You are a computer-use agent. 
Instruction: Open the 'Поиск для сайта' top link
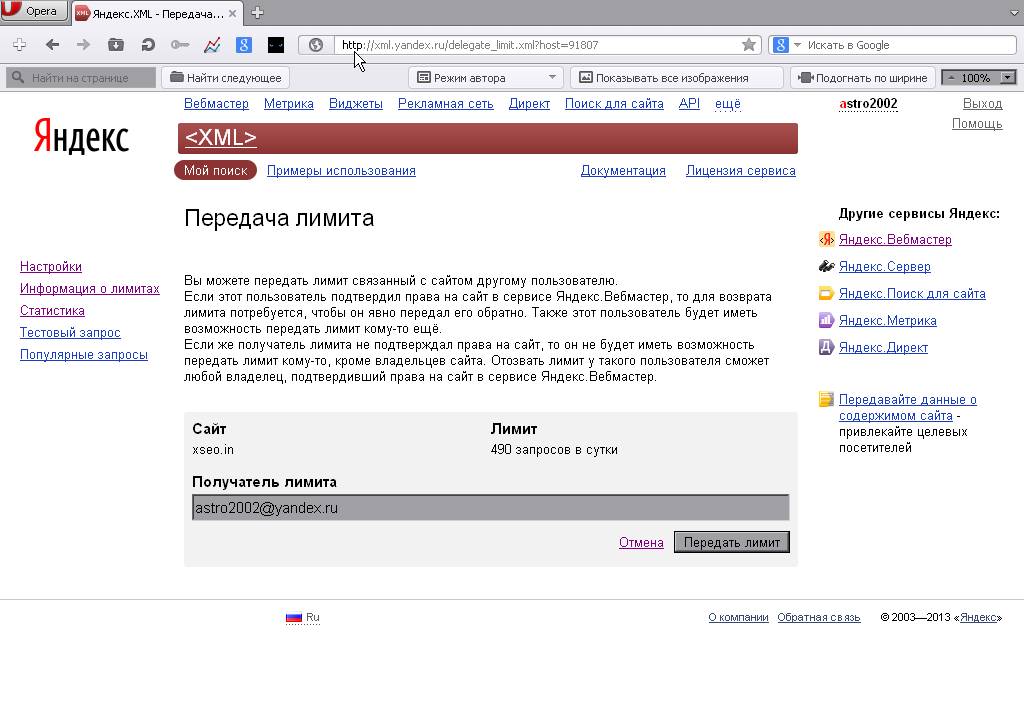click(614, 104)
